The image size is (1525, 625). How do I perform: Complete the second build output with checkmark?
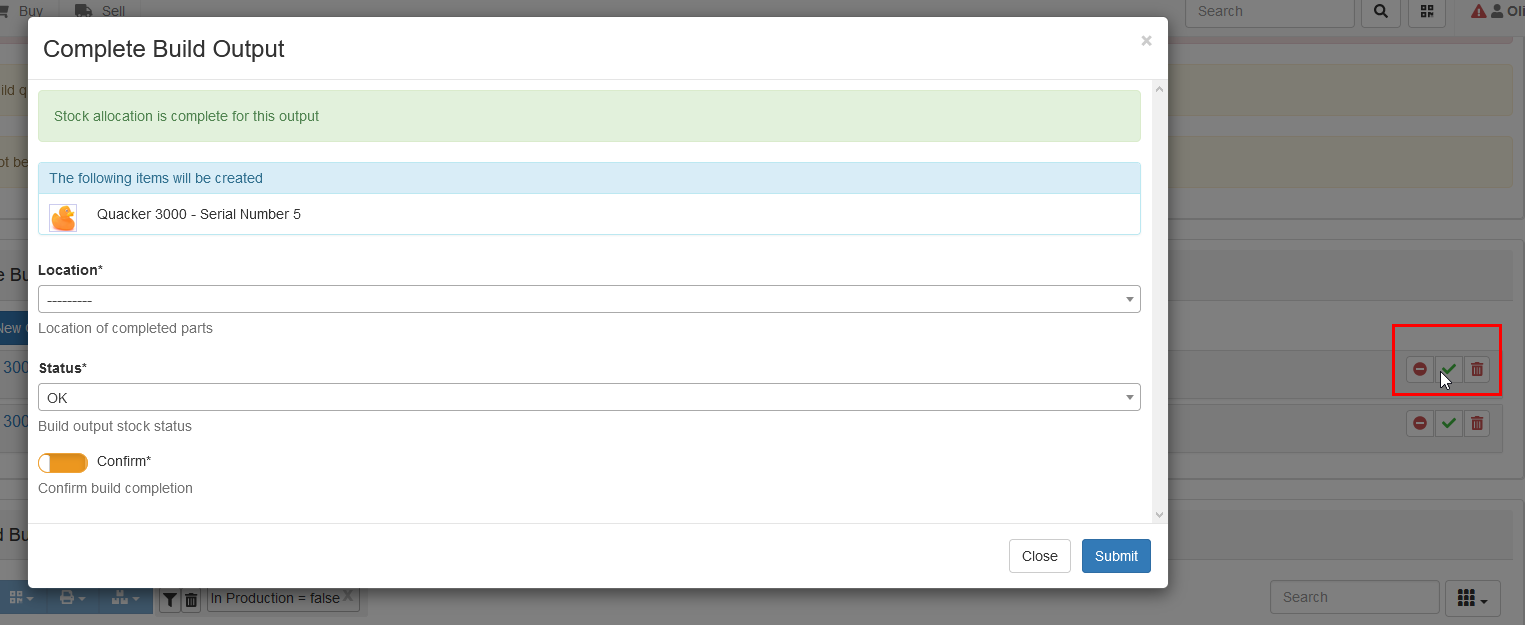point(1448,423)
